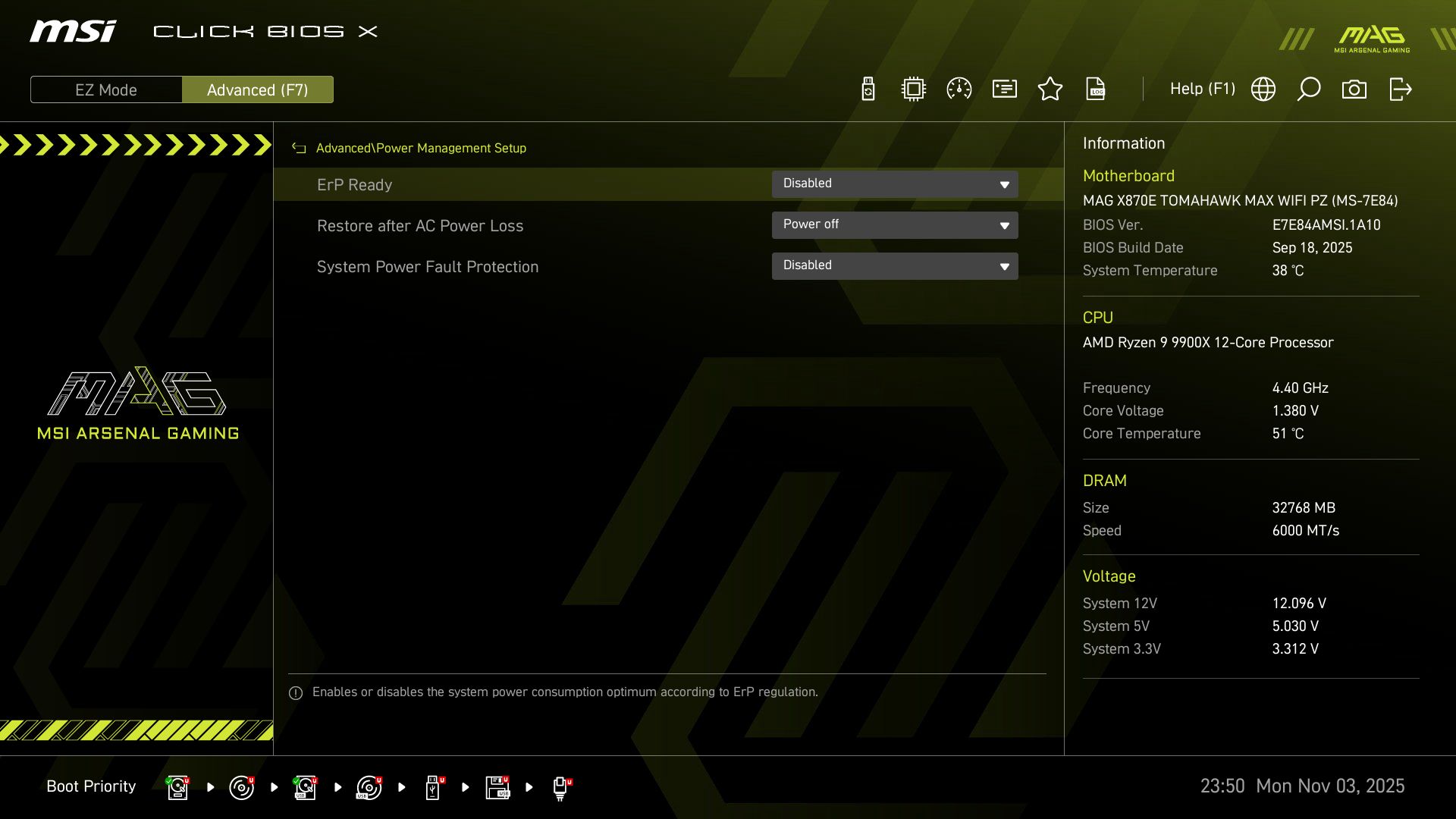Open the BIOS search tool
This screenshot has width=1456, height=819.
pos(1309,89)
